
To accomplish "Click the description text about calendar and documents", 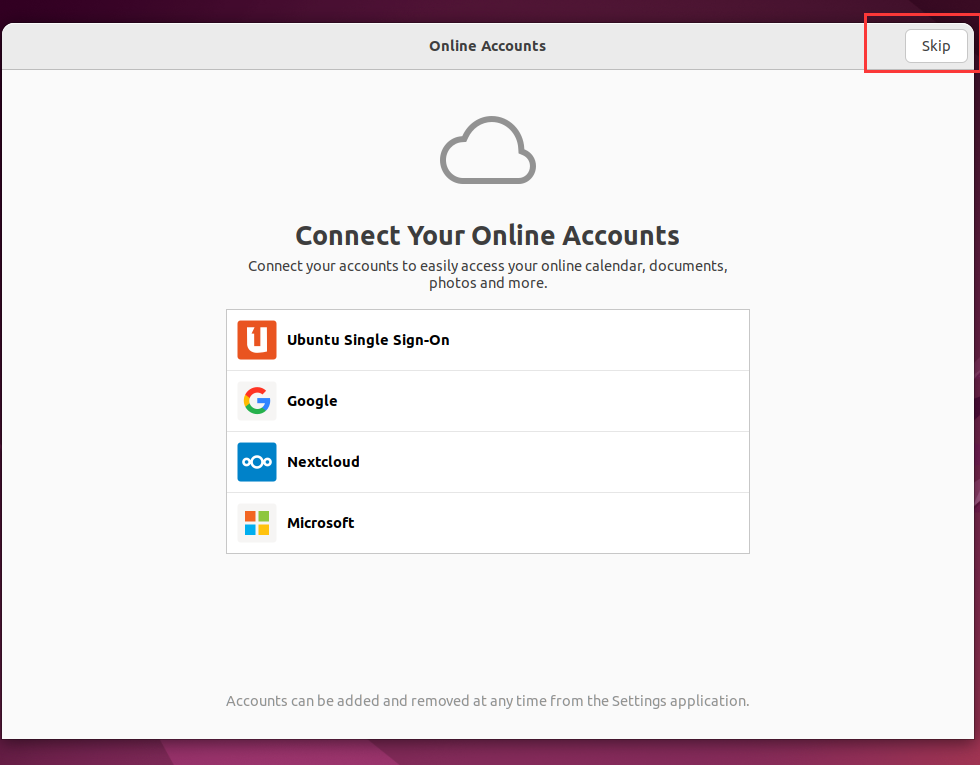I will (487, 275).
